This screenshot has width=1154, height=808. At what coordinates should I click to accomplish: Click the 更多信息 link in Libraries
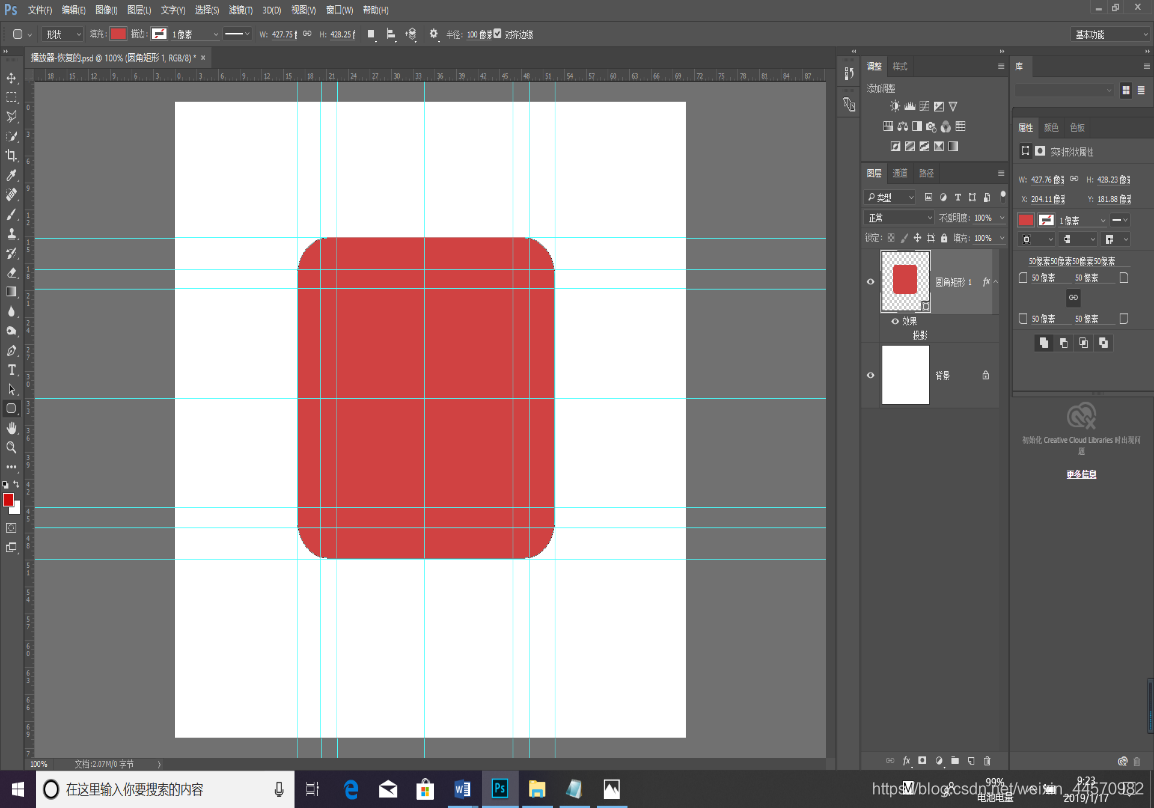(1080, 474)
